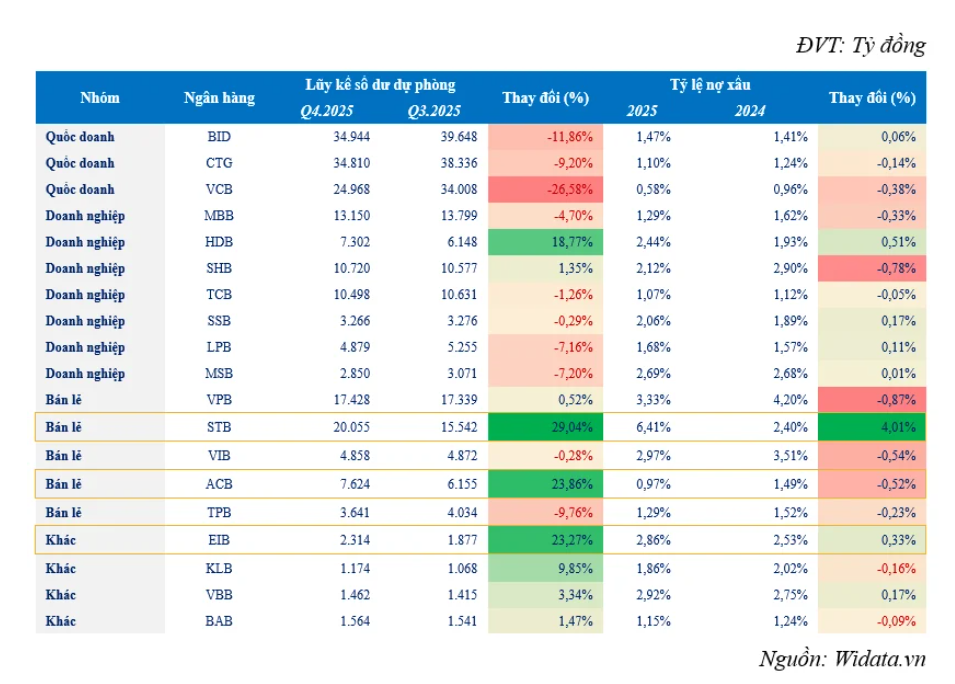Select the green 18,77% cell
The width and height of the screenshot is (955, 684).
546,242
